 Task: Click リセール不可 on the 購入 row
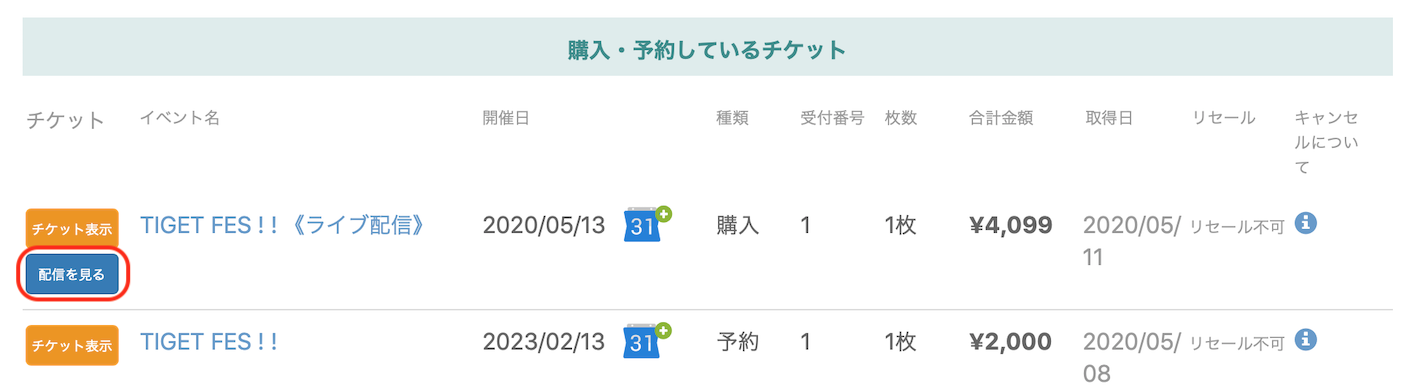(x=1236, y=226)
